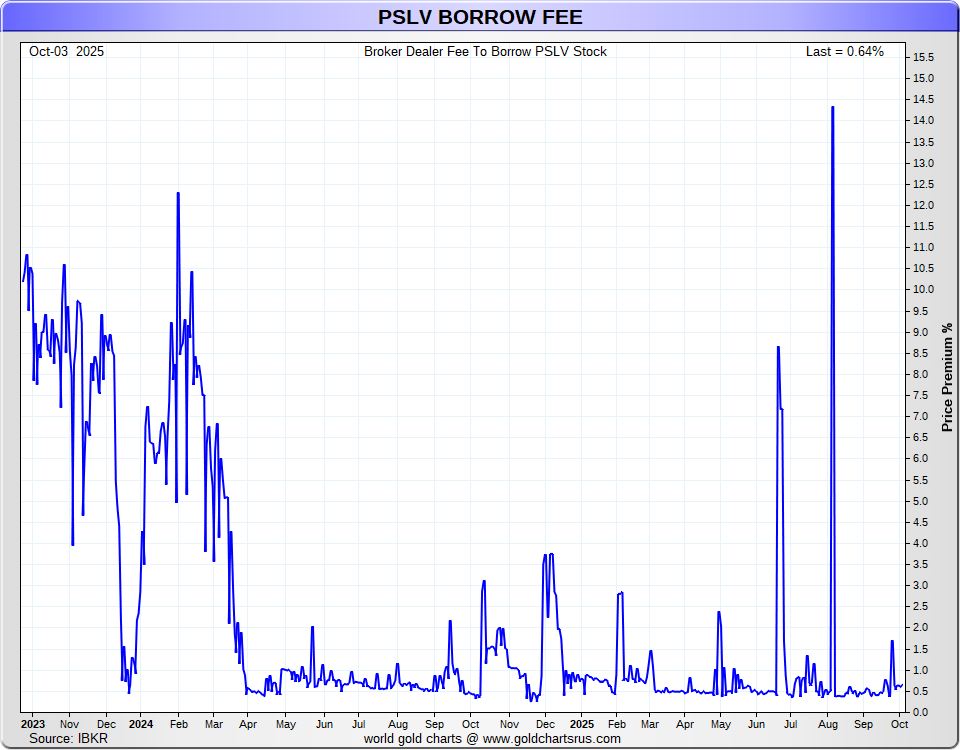Select the 2023 marker on the time axis
The width and height of the screenshot is (960, 750).
pos(32,723)
